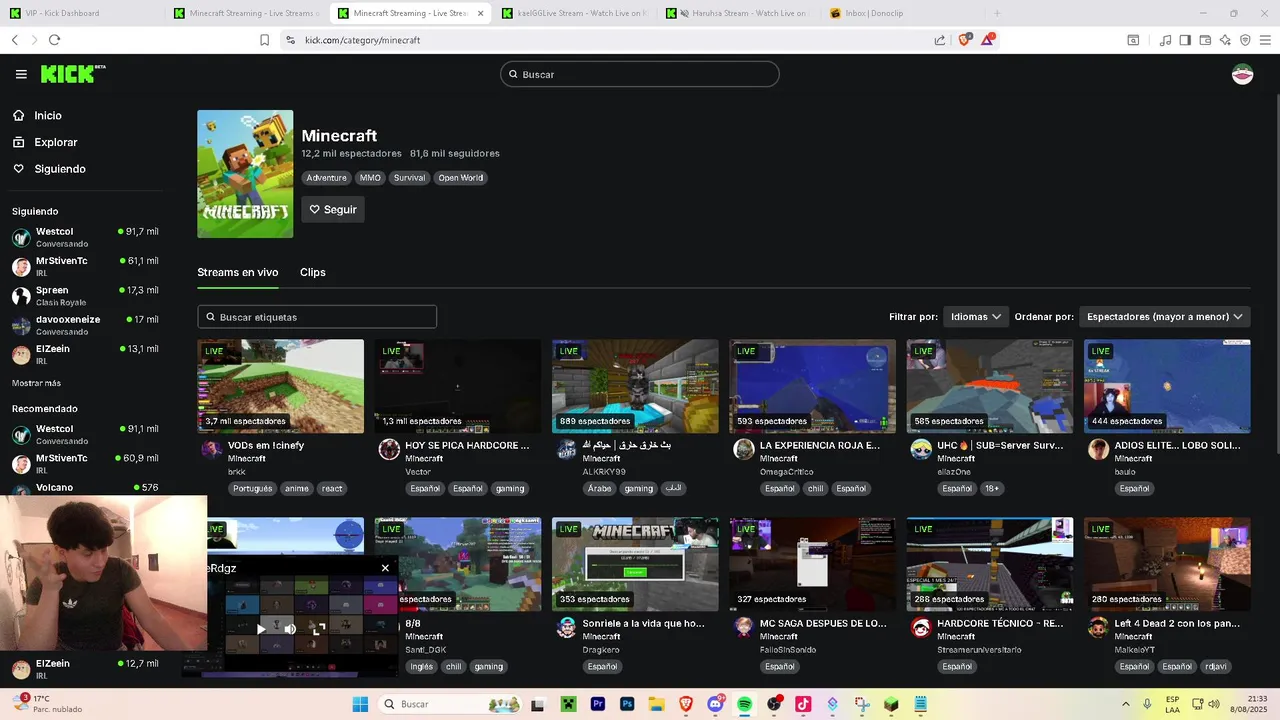Open the user profile avatar menu

(1242, 74)
